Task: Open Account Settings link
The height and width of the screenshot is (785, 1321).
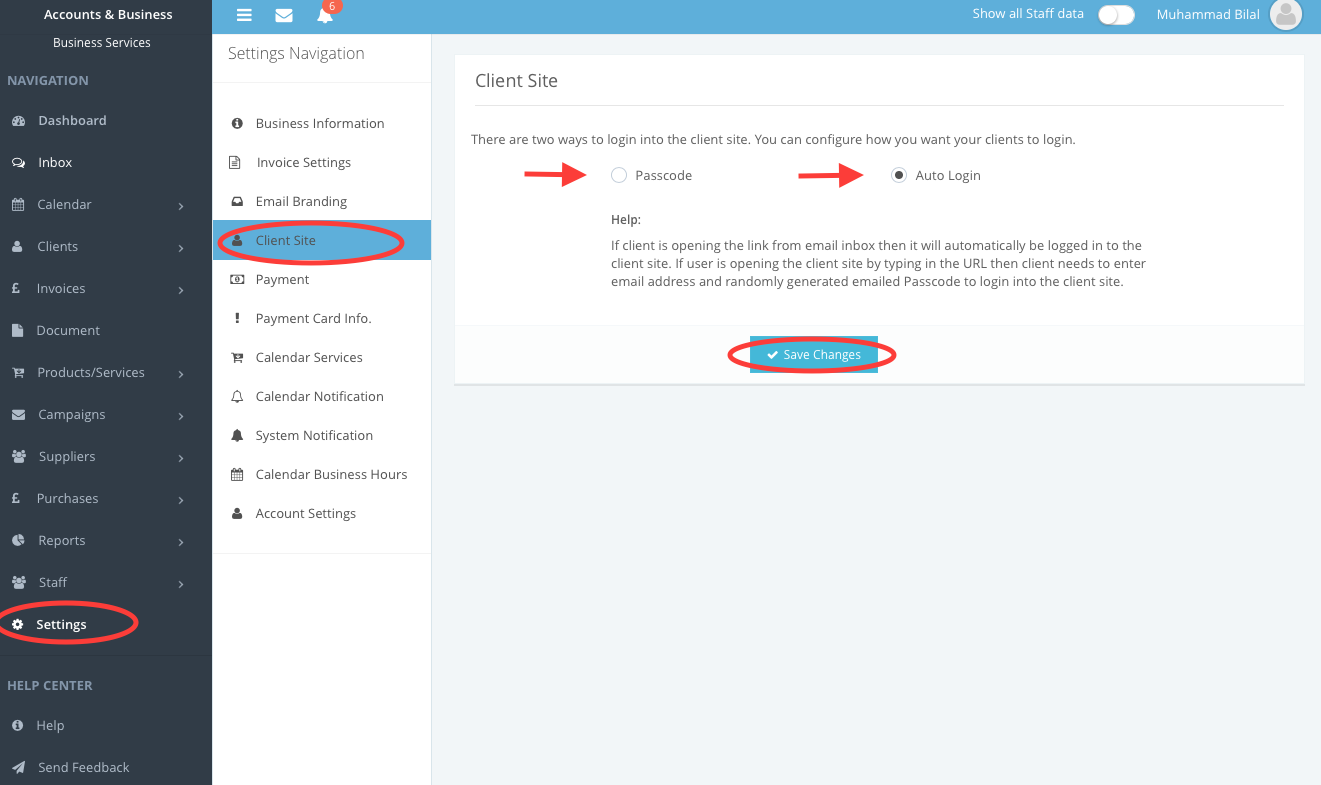Action: (305, 514)
